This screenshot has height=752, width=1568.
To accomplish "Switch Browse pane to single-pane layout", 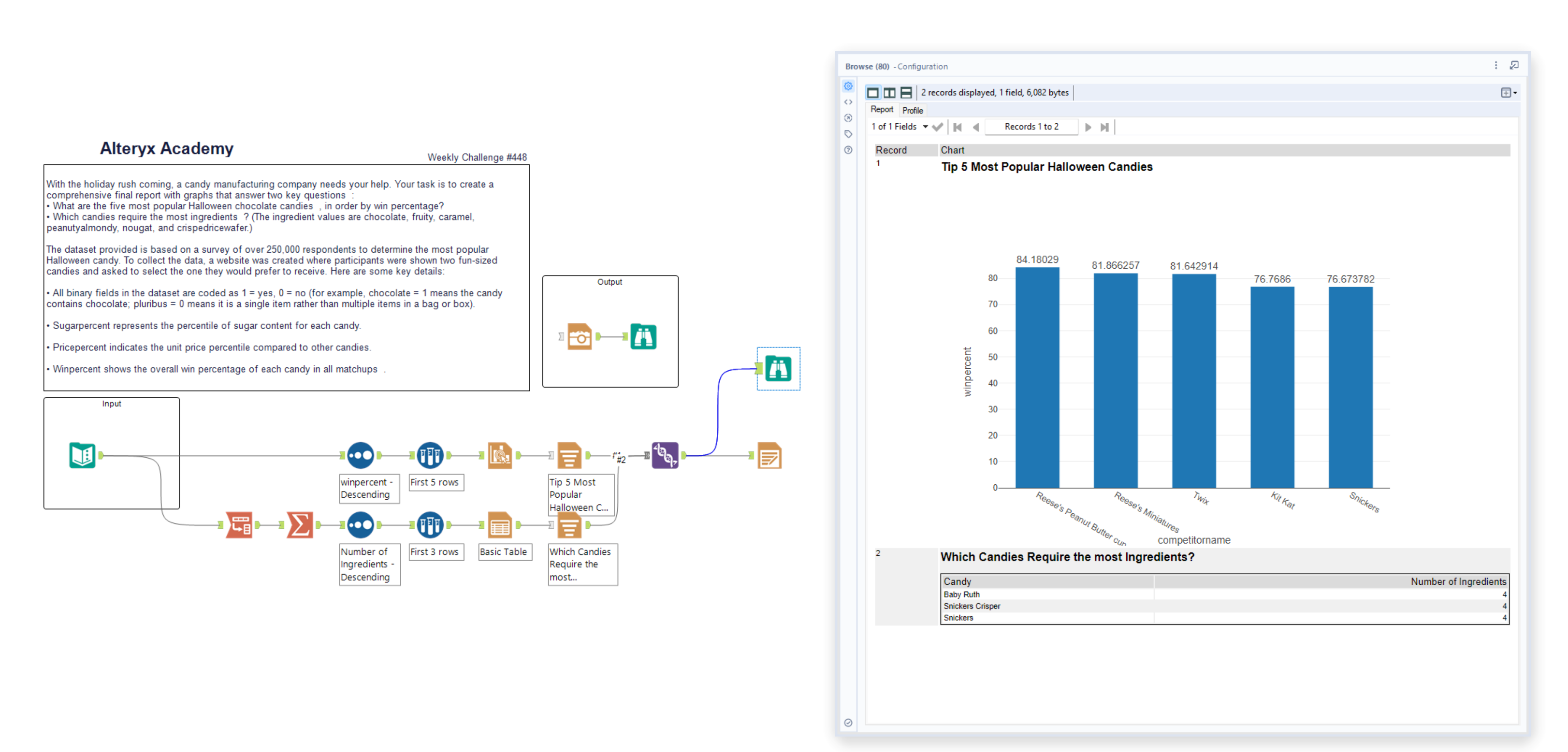I will click(873, 92).
